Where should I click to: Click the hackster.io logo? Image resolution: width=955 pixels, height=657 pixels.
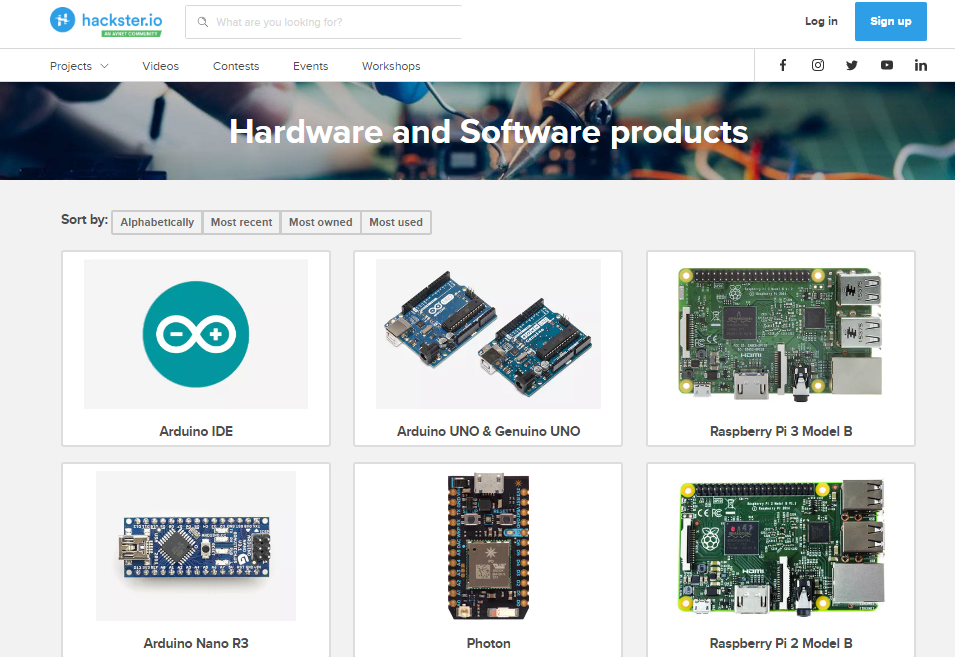(106, 21)
